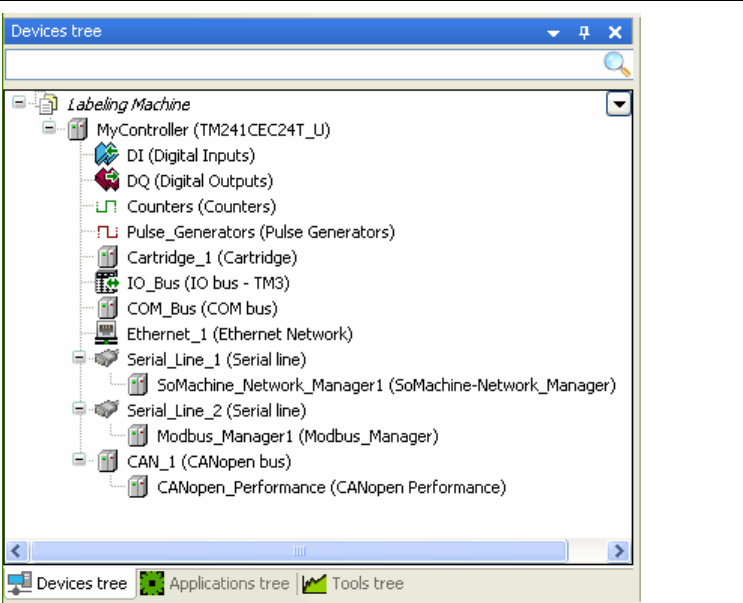743x603 pixels.
Task: Select DQ (Digital Outputs) label
Action: click(x=200, y=181)
